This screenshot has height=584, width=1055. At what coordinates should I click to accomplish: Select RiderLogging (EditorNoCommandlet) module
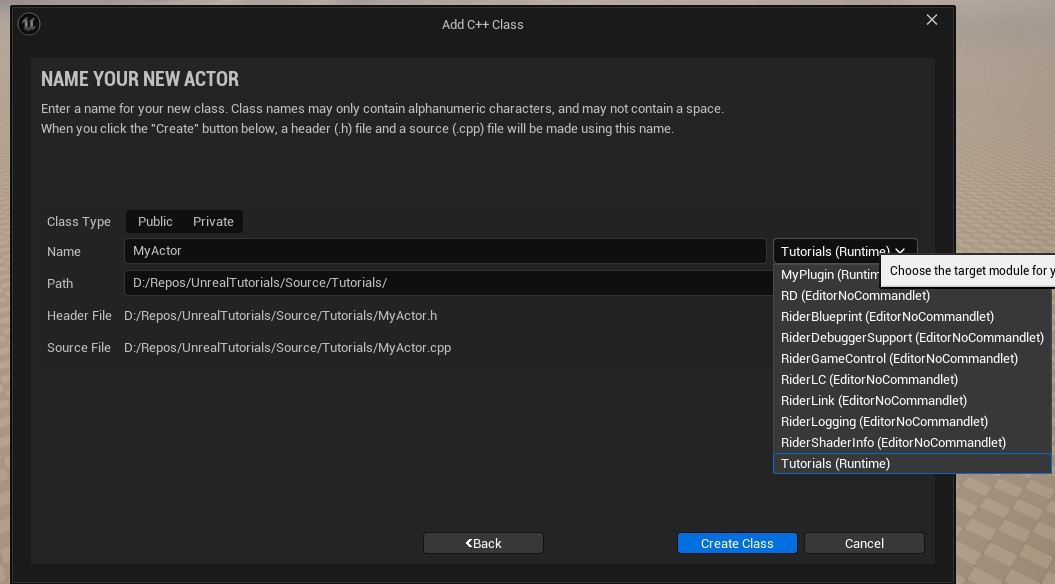[912, 421]
